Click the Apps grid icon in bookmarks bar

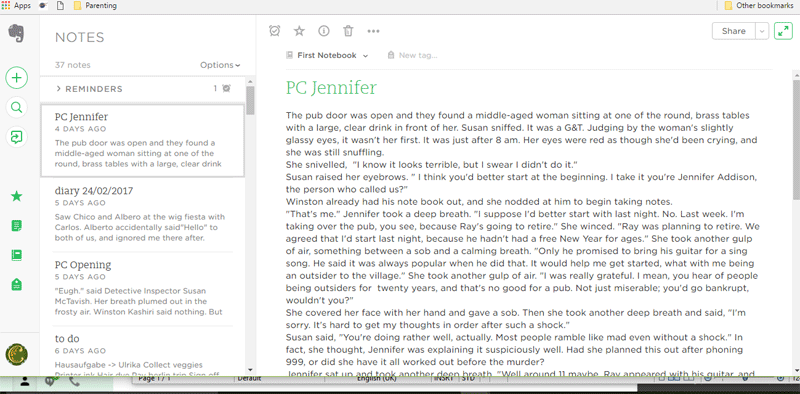6,6
